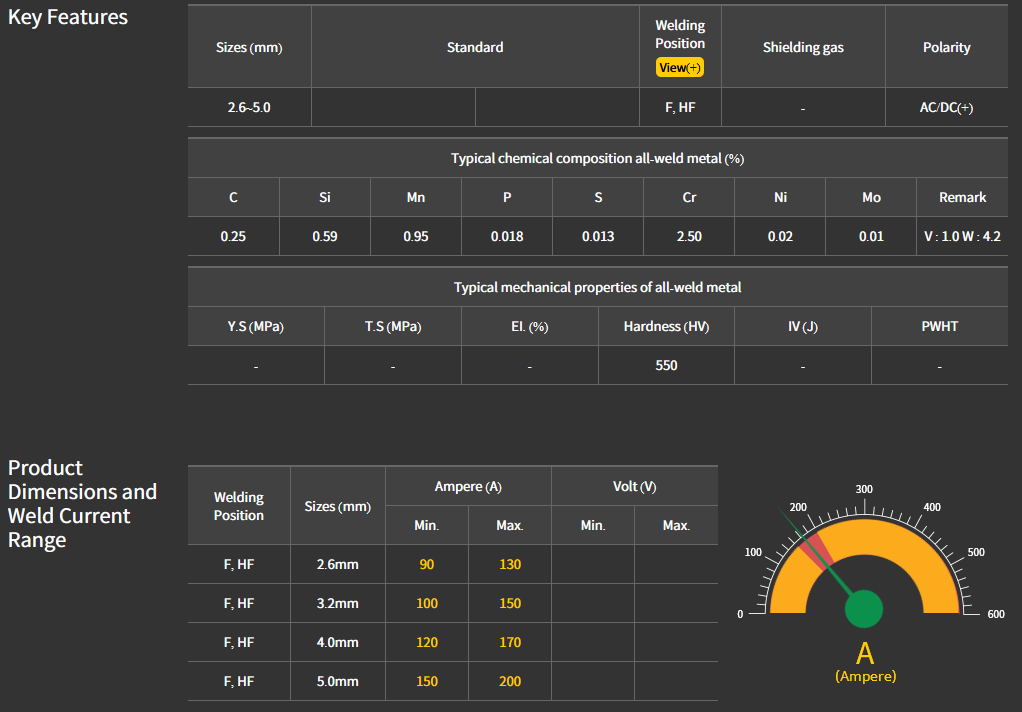Screen dimensions: 1022x712
Task: Click the large yellow A (Ampere) gauge label
Action: tap(865, 654)
